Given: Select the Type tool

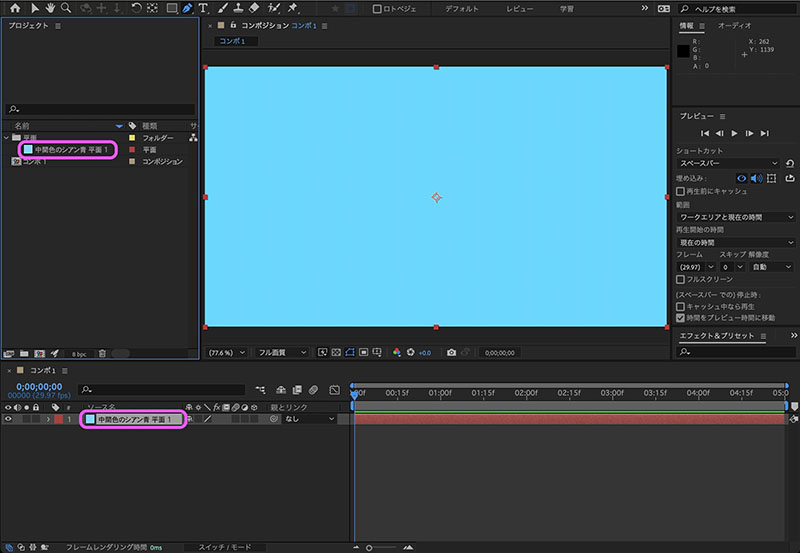Looking at the screenshot, I should 203,8.
